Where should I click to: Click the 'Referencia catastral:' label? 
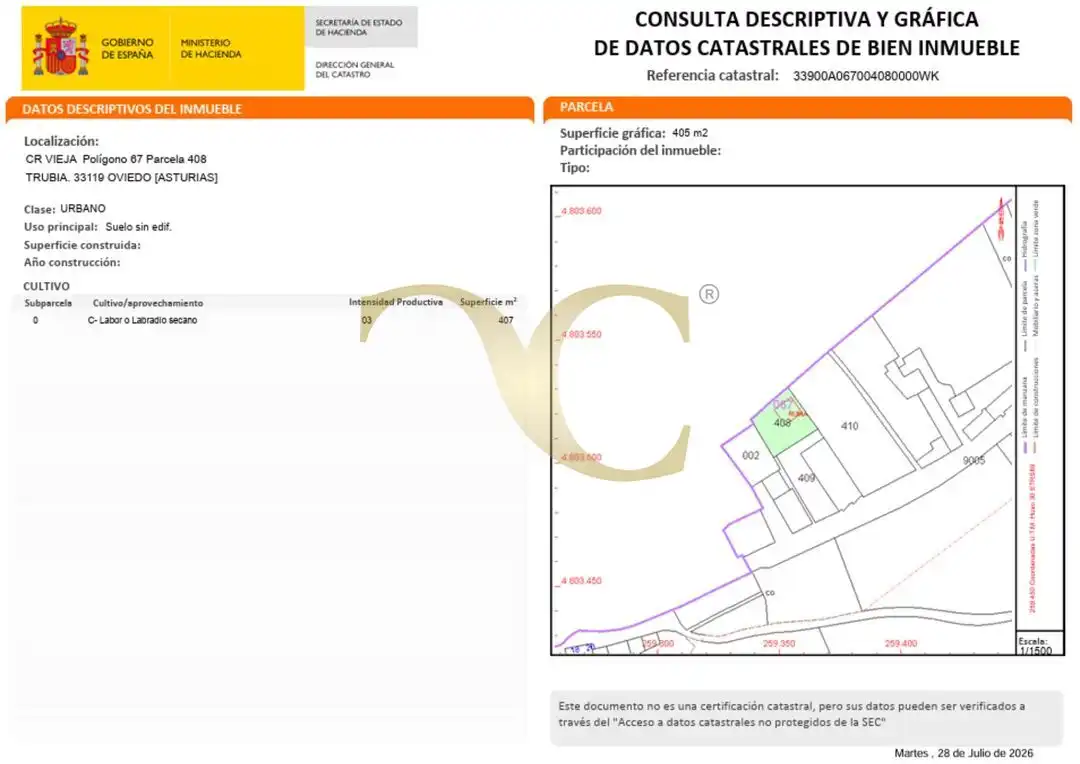coord(712,76)
